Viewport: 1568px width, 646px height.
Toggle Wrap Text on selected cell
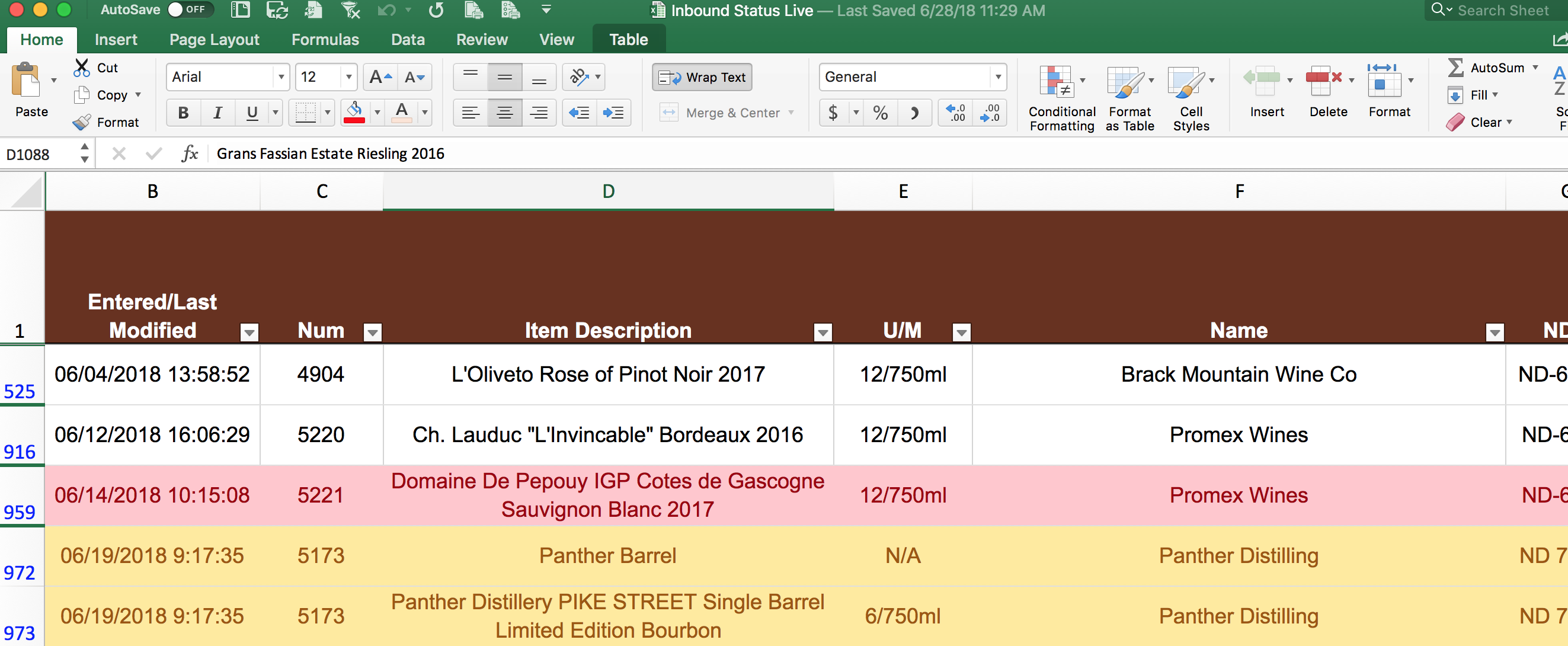(x=702, y=77)
